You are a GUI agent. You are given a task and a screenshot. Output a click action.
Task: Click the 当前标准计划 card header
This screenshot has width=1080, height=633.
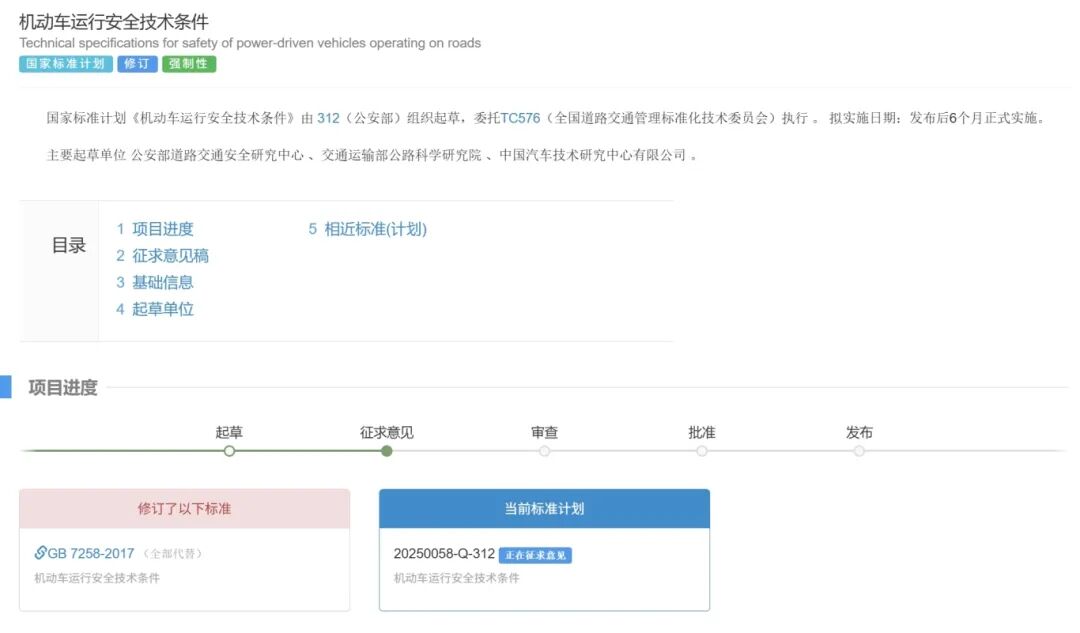click(x=544, y=509)
